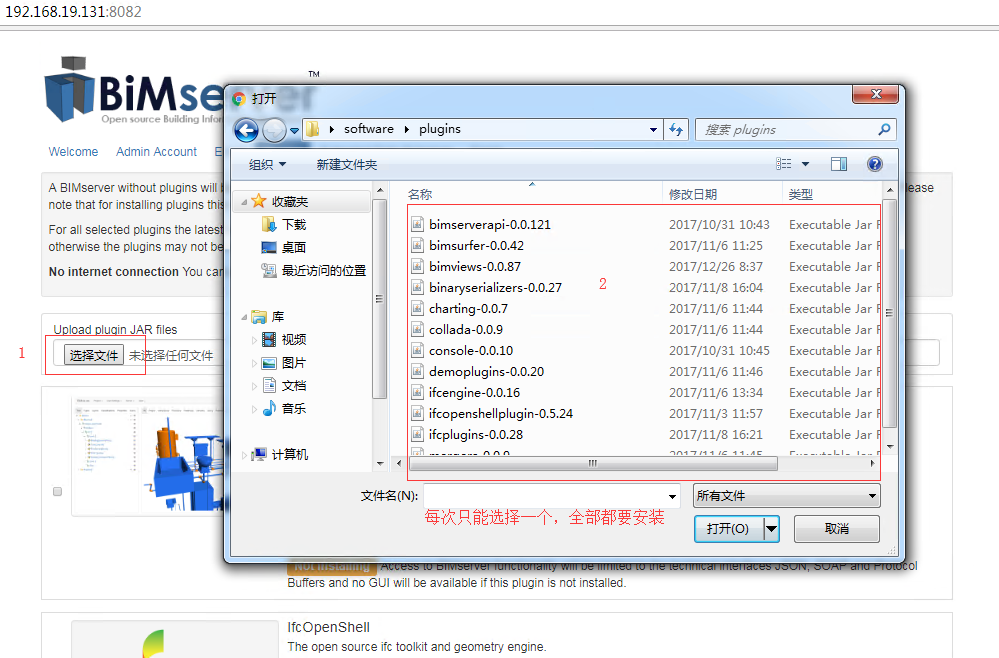The image size is (999, 658).
Task: Click the bimsurfer-0.0.42 jar icon
Action: 417,245
